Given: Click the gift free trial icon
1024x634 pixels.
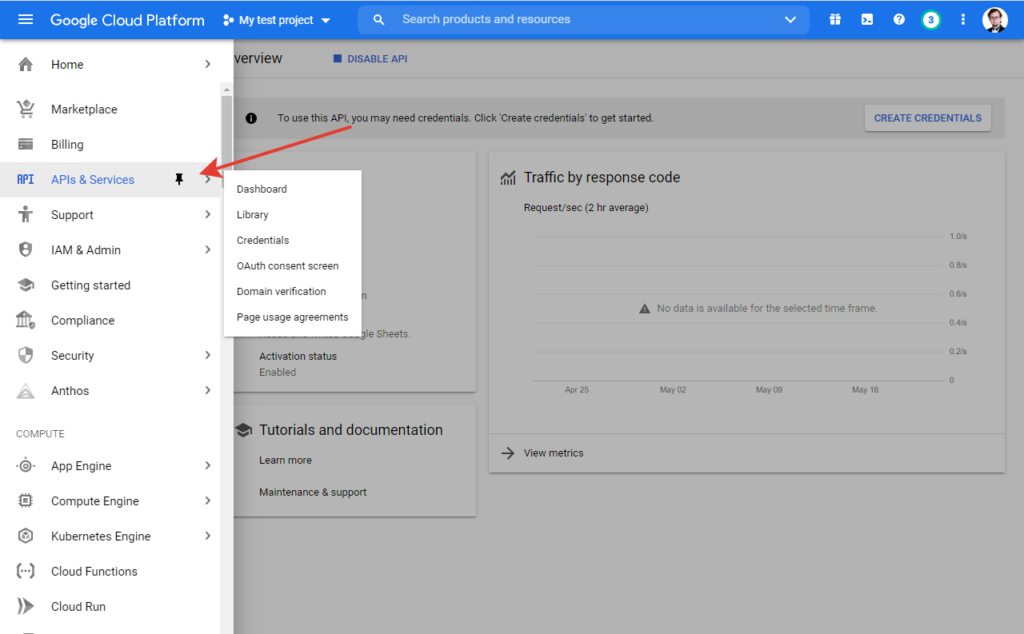Looking at the screenshot, I should pos(835,20).
